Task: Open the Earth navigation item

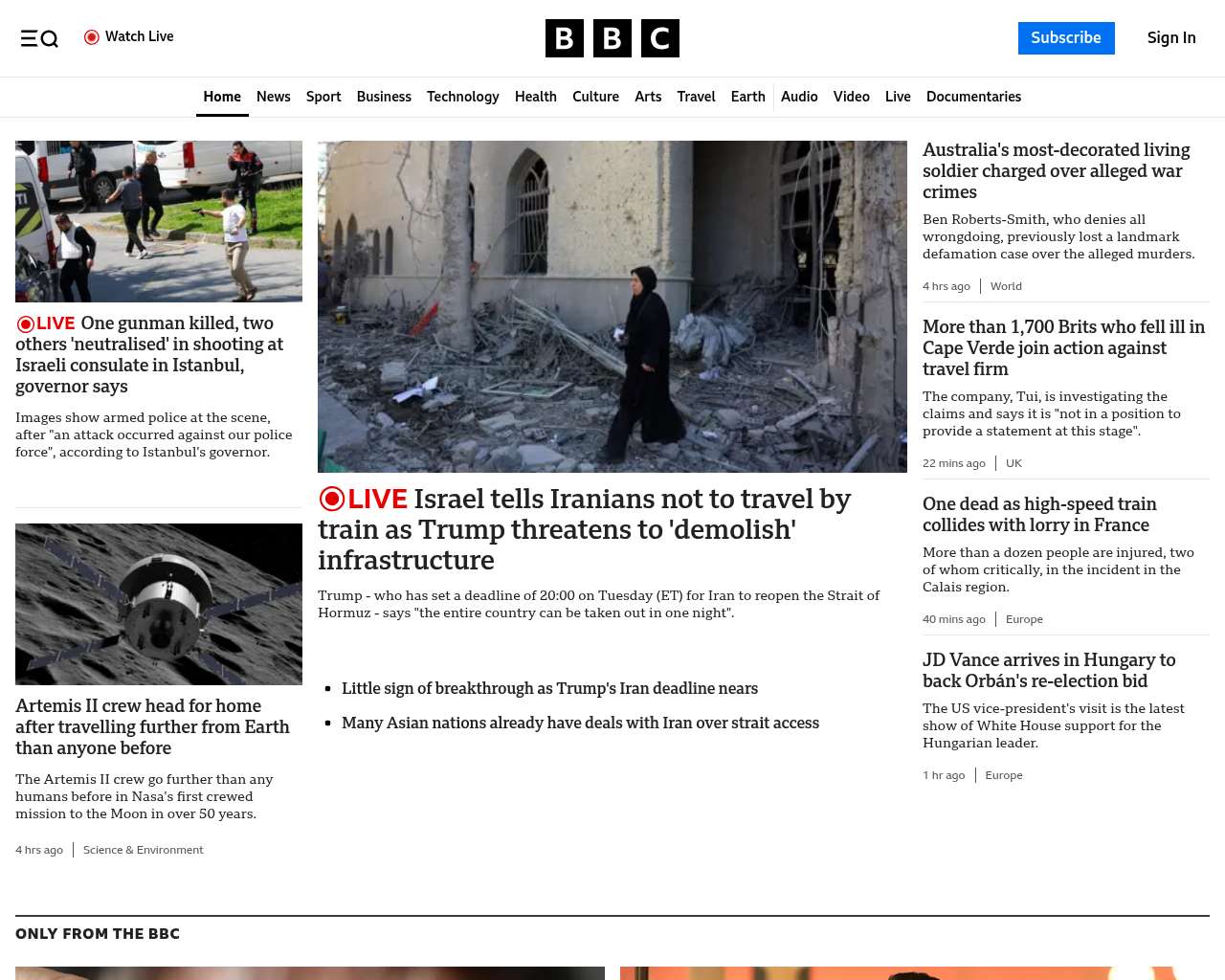Action: [x=747, y=97]
